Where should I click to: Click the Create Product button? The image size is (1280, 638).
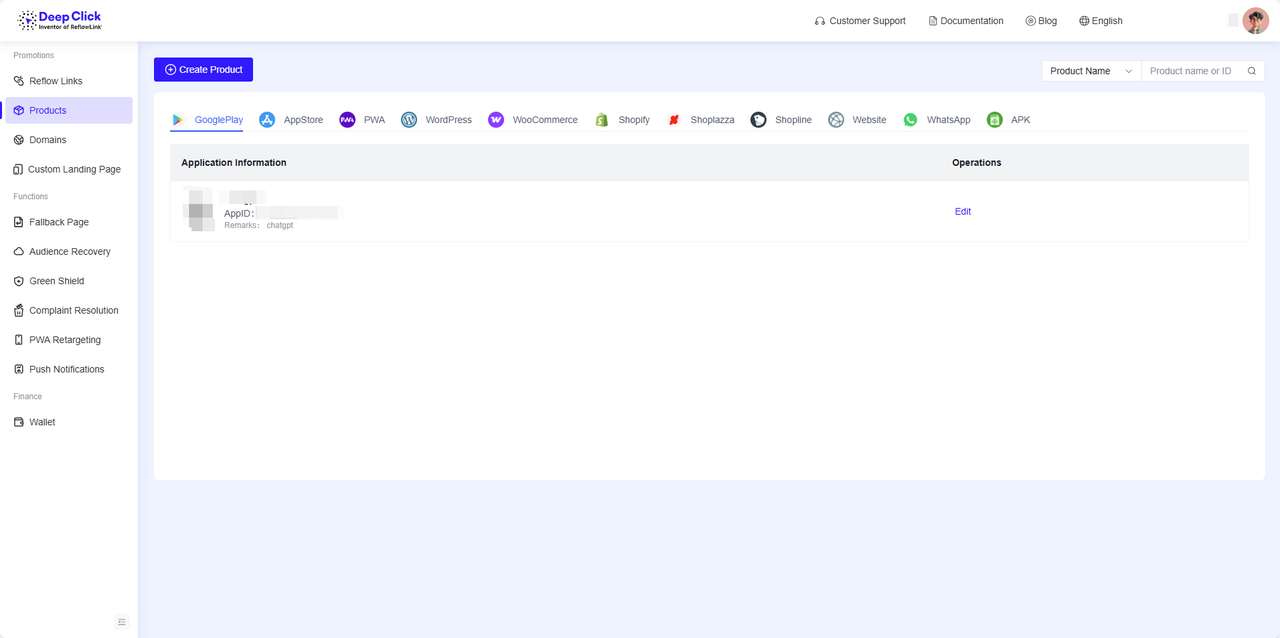203,70
